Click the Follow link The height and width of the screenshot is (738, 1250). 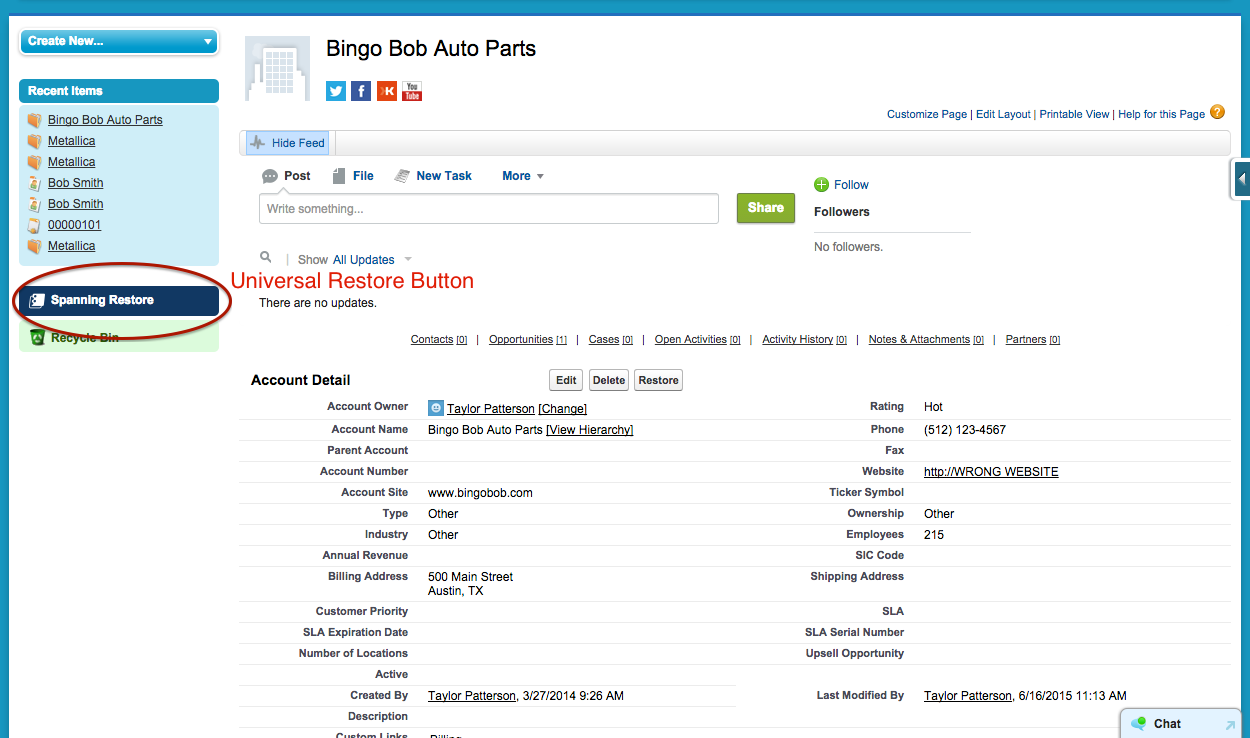tap(851, 185)
